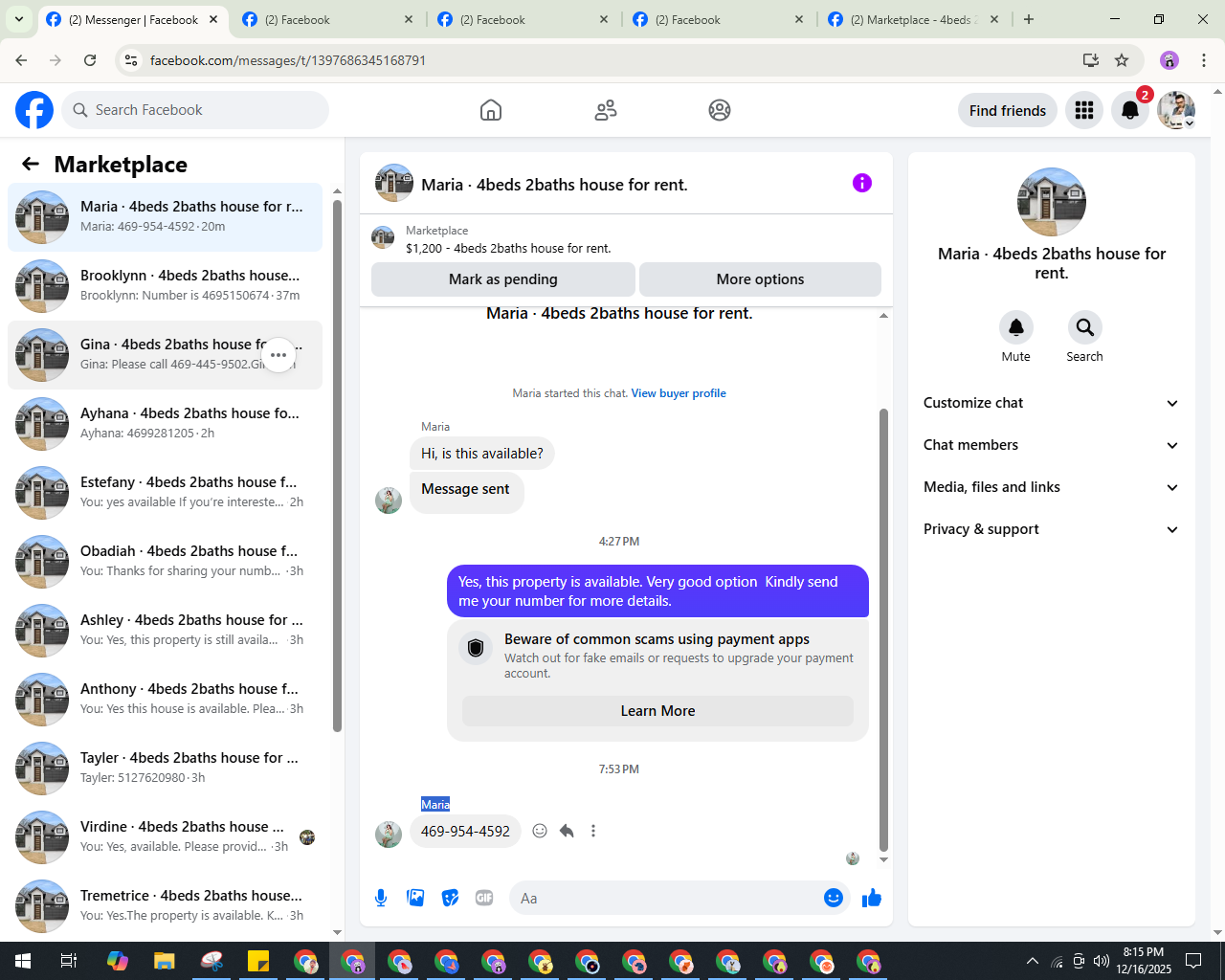Expand Media, files and links section
1225x980 pixels.
pos(1052,487)
